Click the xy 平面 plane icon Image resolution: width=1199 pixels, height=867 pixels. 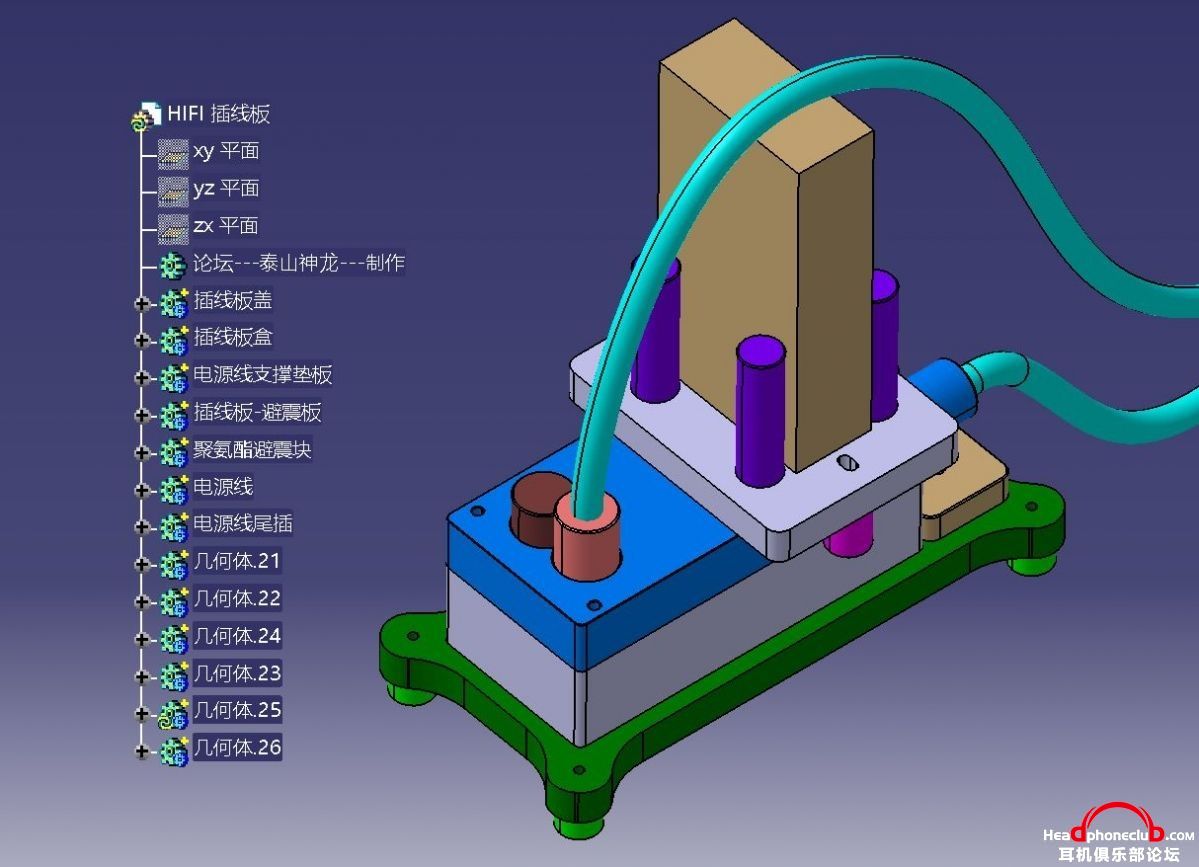point(173,154)
